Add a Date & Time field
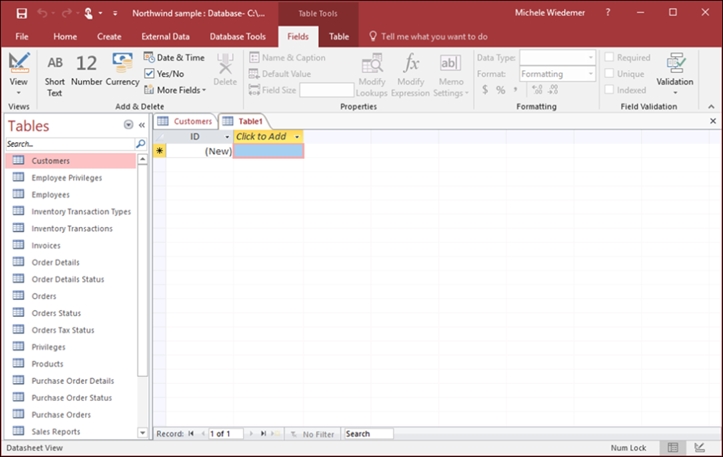The image size is (723, 457). [x=174, y=58]
